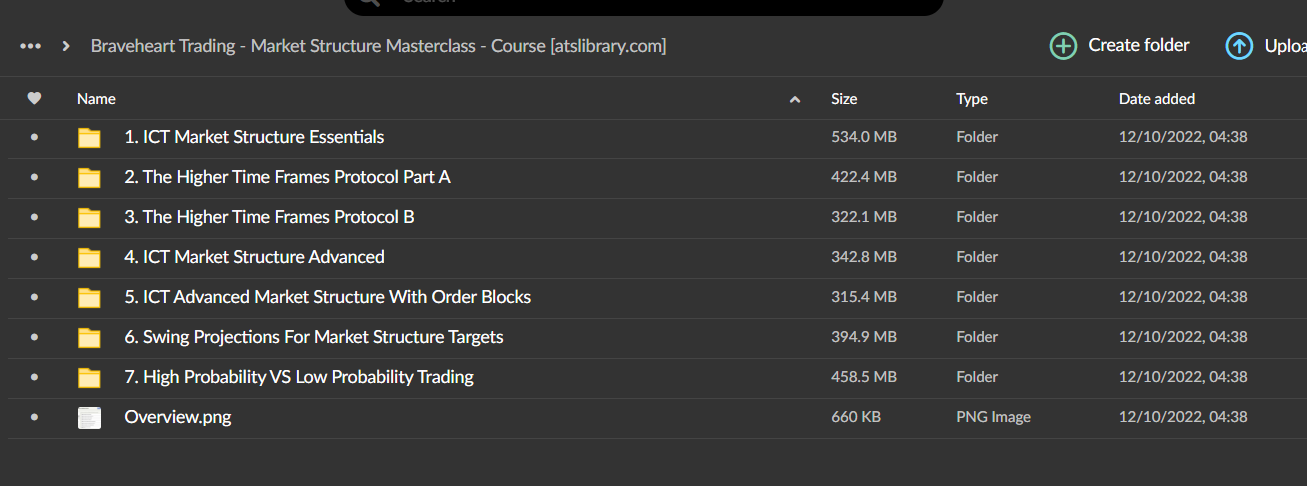The image size is (1307, 486).
Task: Click the Upload arrow icon
Action: (1239, 46)
